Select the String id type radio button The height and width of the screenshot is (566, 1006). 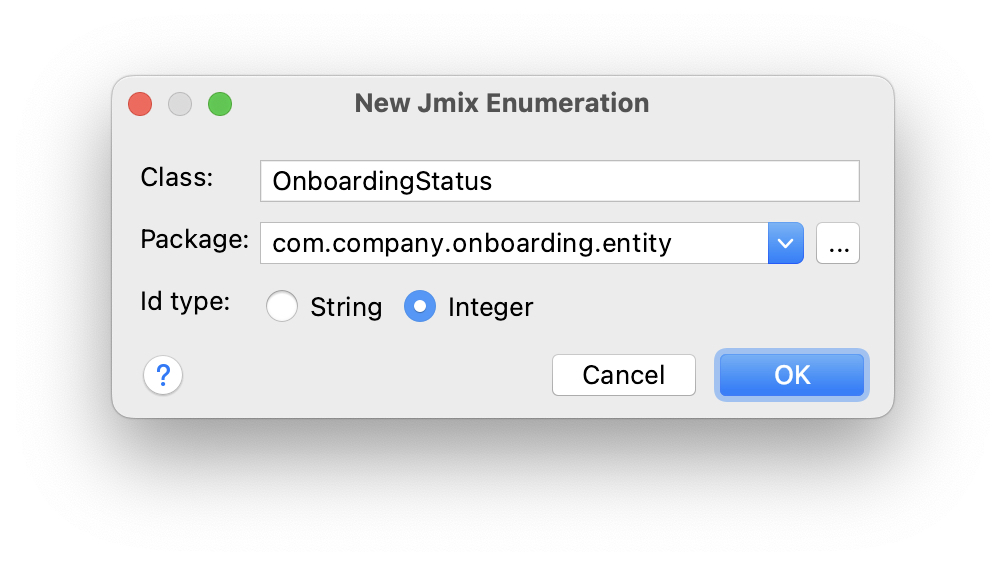(282, 307)
